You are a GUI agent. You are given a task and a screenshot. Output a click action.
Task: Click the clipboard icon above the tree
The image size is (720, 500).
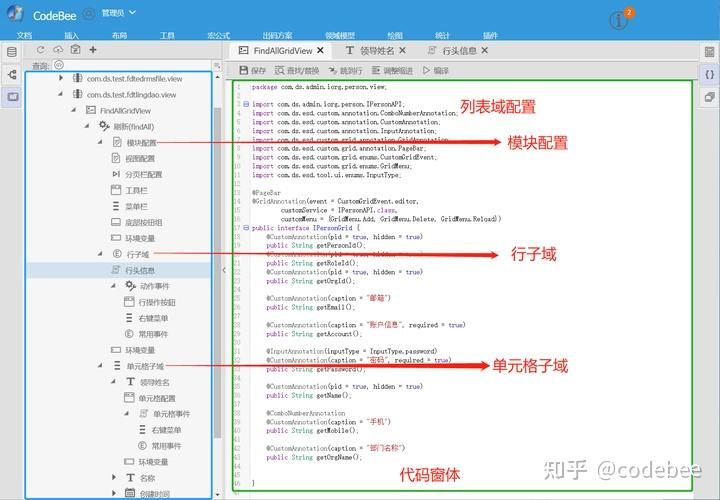click(x=75, y=50)
